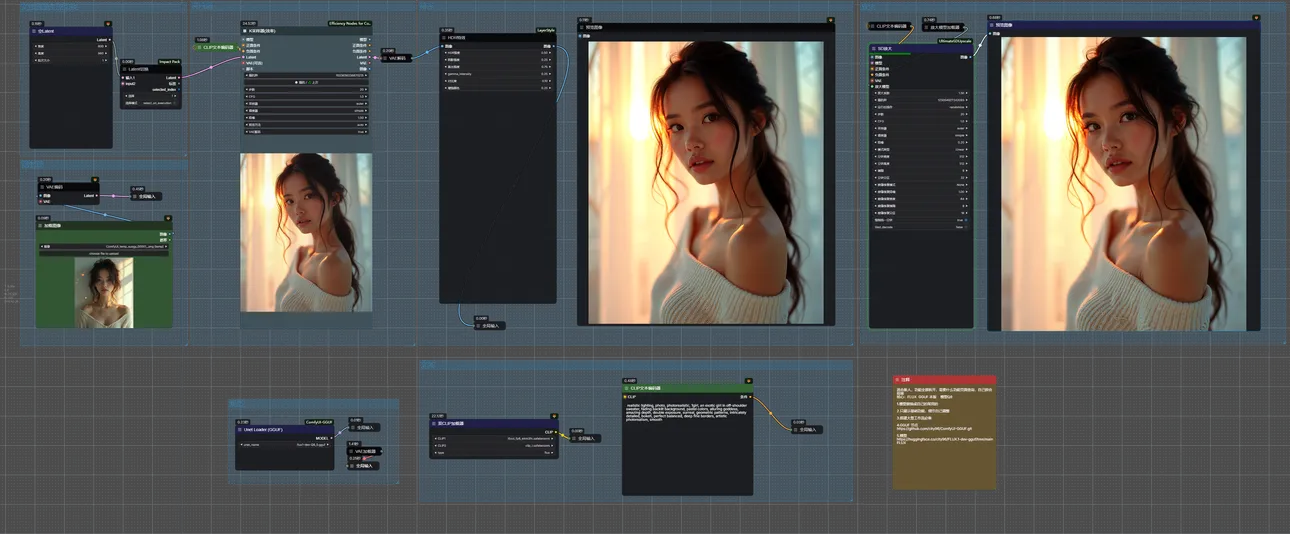The image size is (1290, 534).
Task: Click the fox badge on 空Latent node
Action: coord(108,24)
